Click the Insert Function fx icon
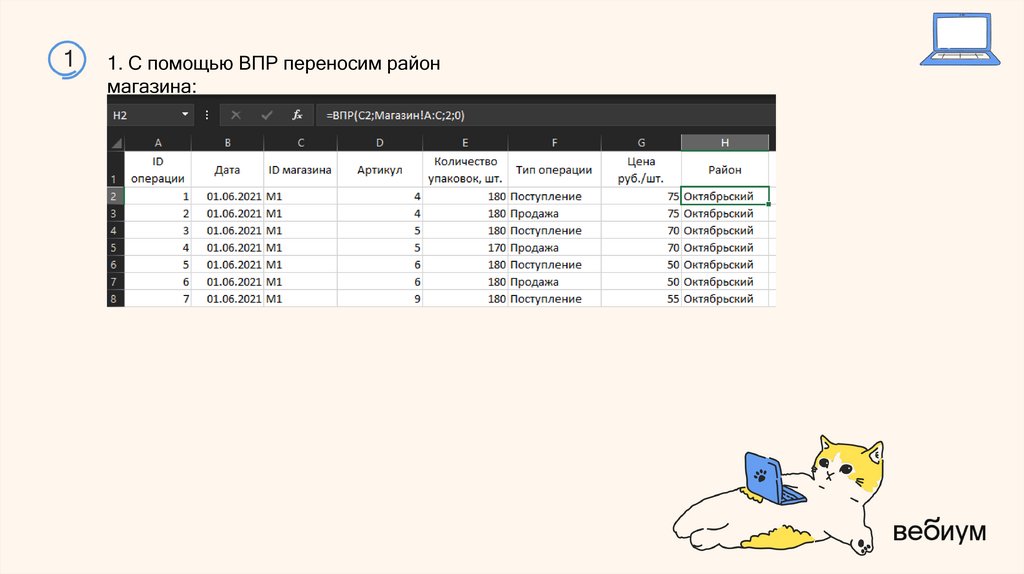This screenshot has width=1024, height=574. coord(297,115)
